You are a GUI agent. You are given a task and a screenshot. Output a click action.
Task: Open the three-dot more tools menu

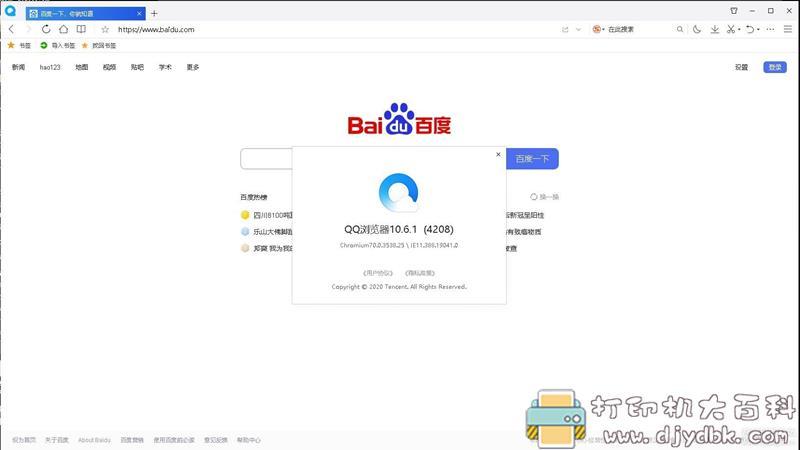coord(770,30)
